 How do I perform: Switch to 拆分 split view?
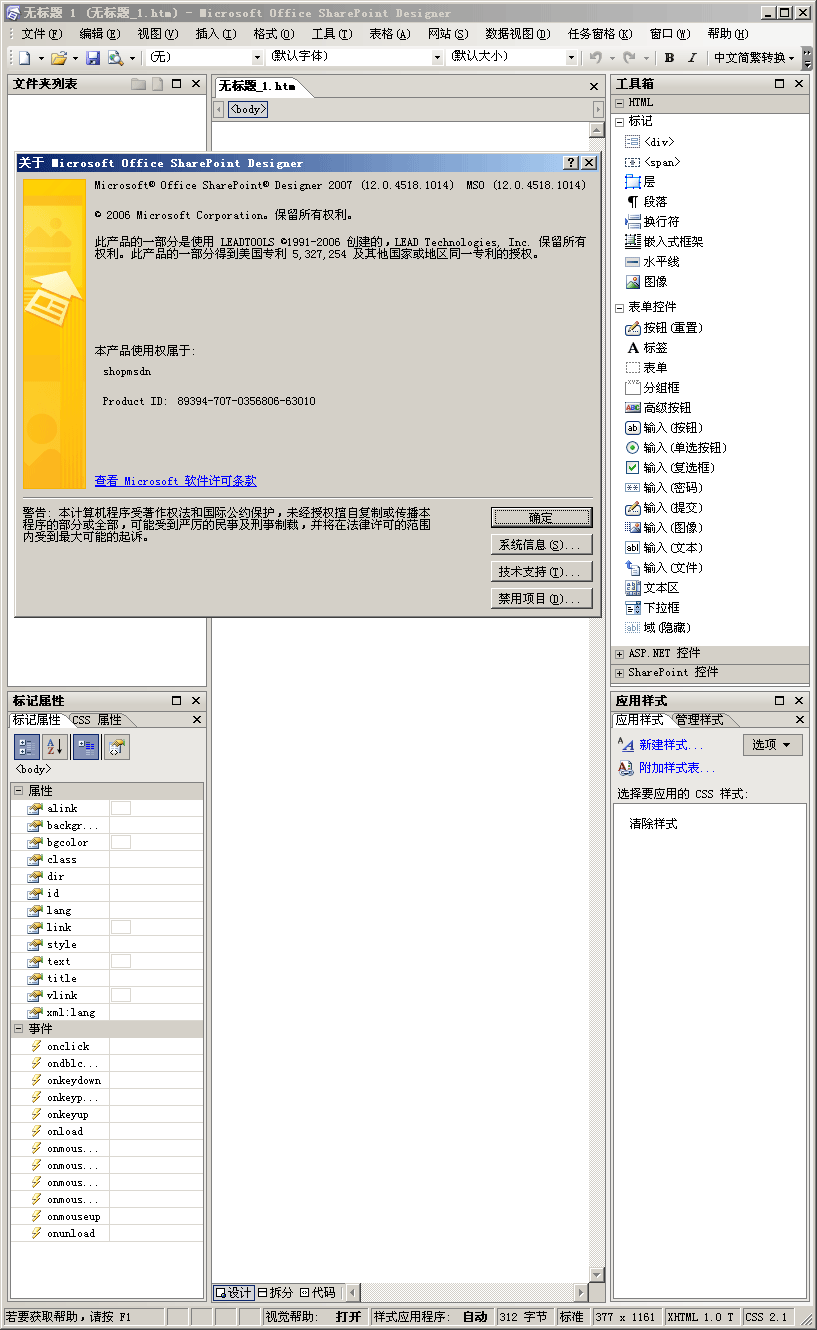[276, 1293]
